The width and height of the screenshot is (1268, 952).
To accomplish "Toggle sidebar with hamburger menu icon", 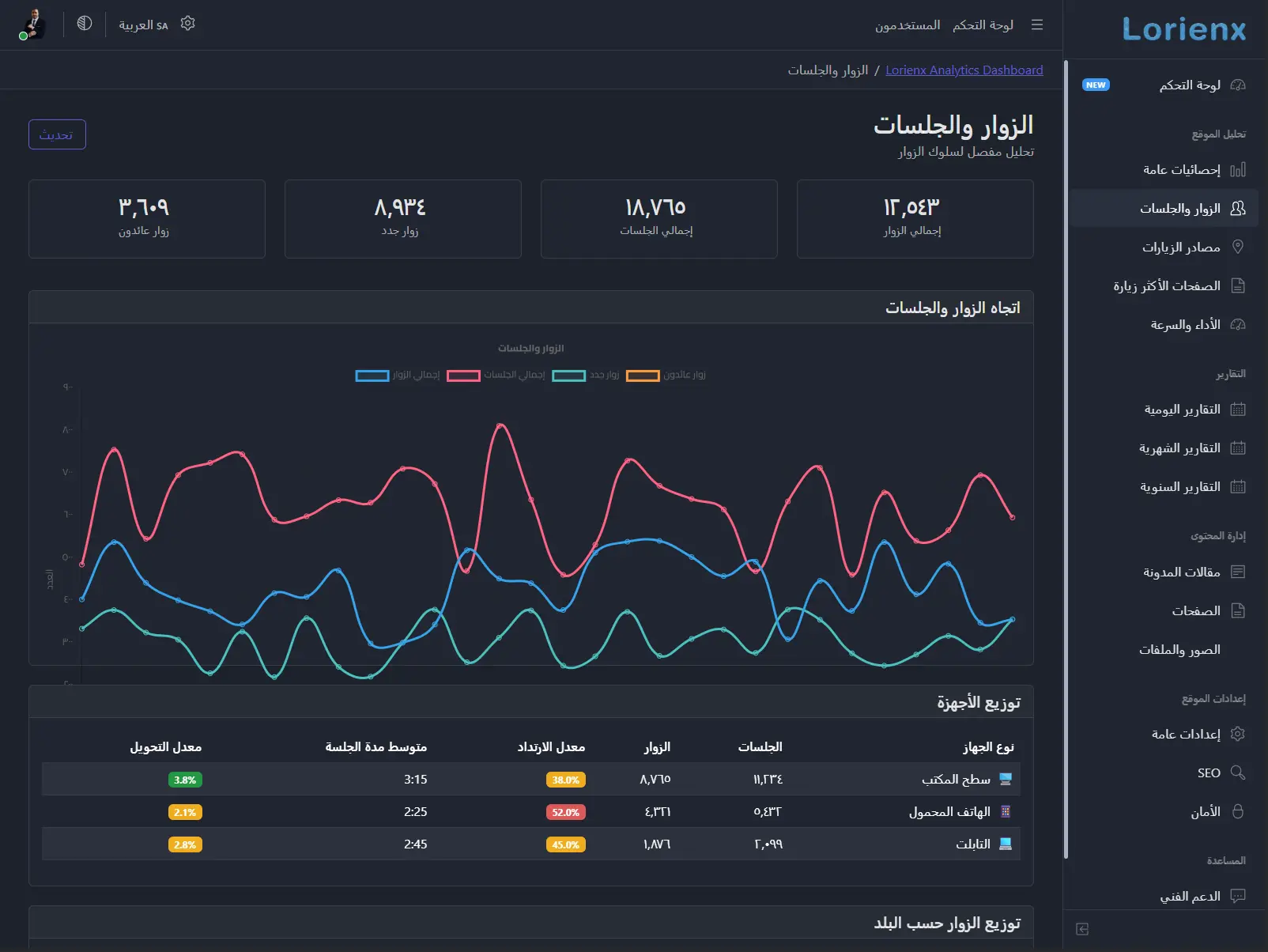I will (x=1036, y=25).
